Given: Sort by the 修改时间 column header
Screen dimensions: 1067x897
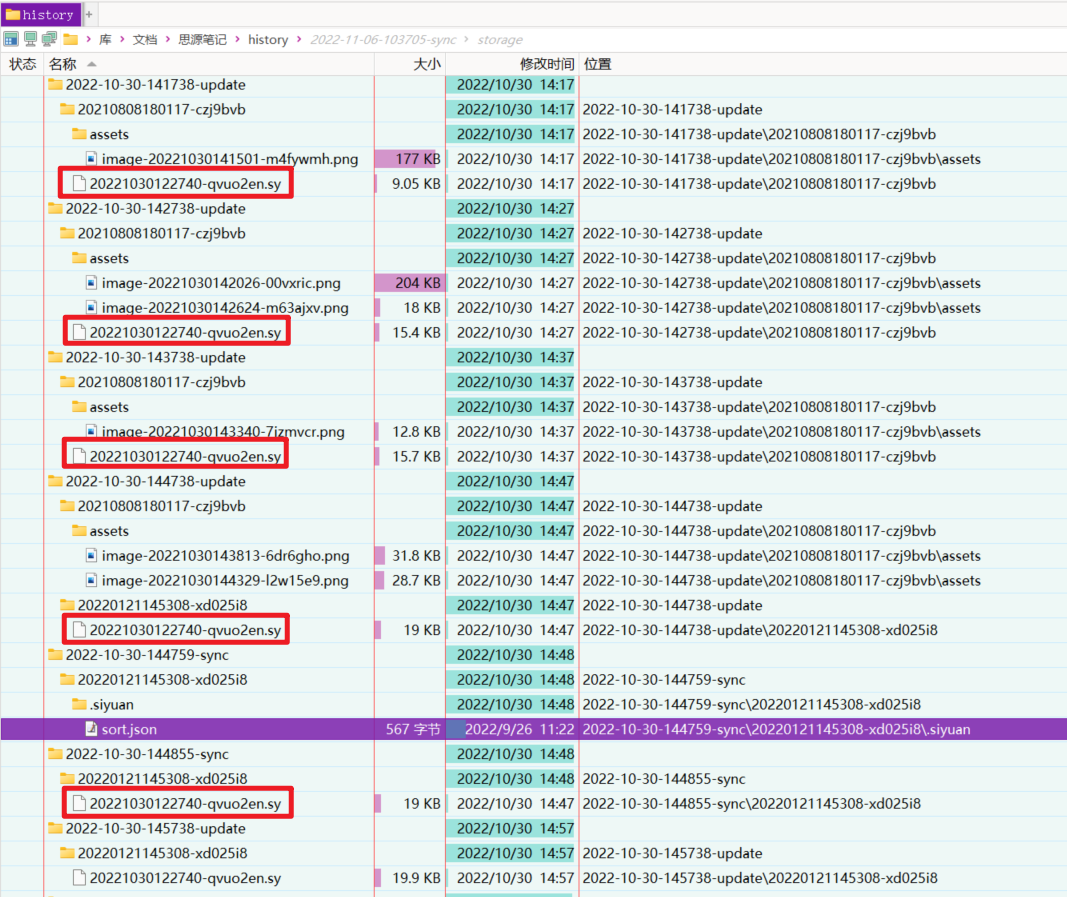Looking at the screenshot, I should pyautogui.click(x=512, y=64).
